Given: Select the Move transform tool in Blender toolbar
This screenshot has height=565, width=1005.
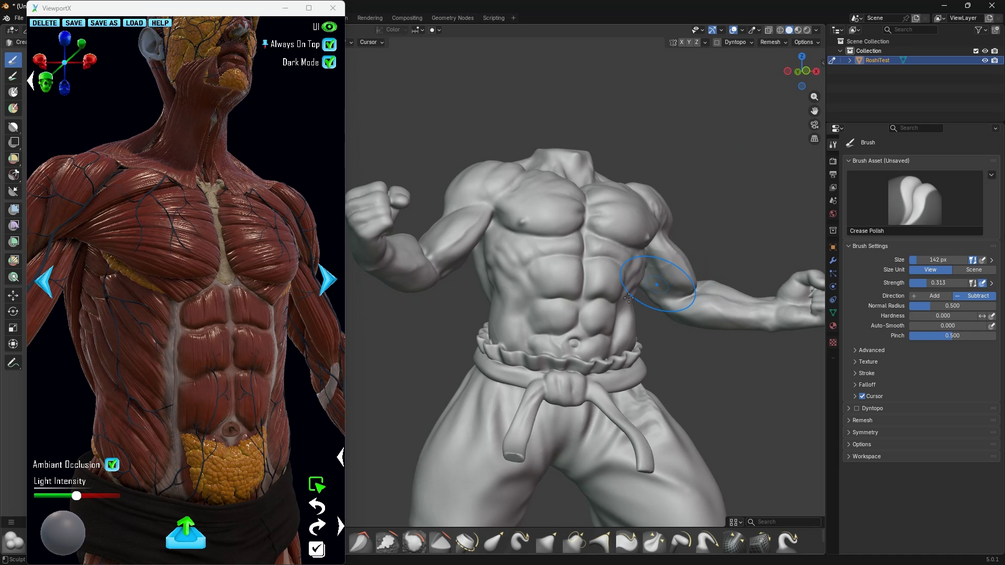Looking at the screenshot, I should (13, 295).
